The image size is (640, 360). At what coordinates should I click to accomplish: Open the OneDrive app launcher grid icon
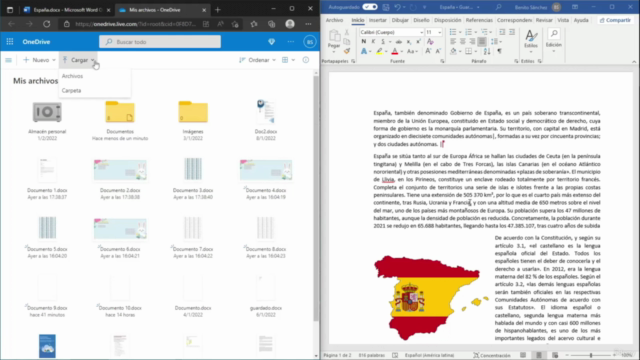(x=10, y=42)
